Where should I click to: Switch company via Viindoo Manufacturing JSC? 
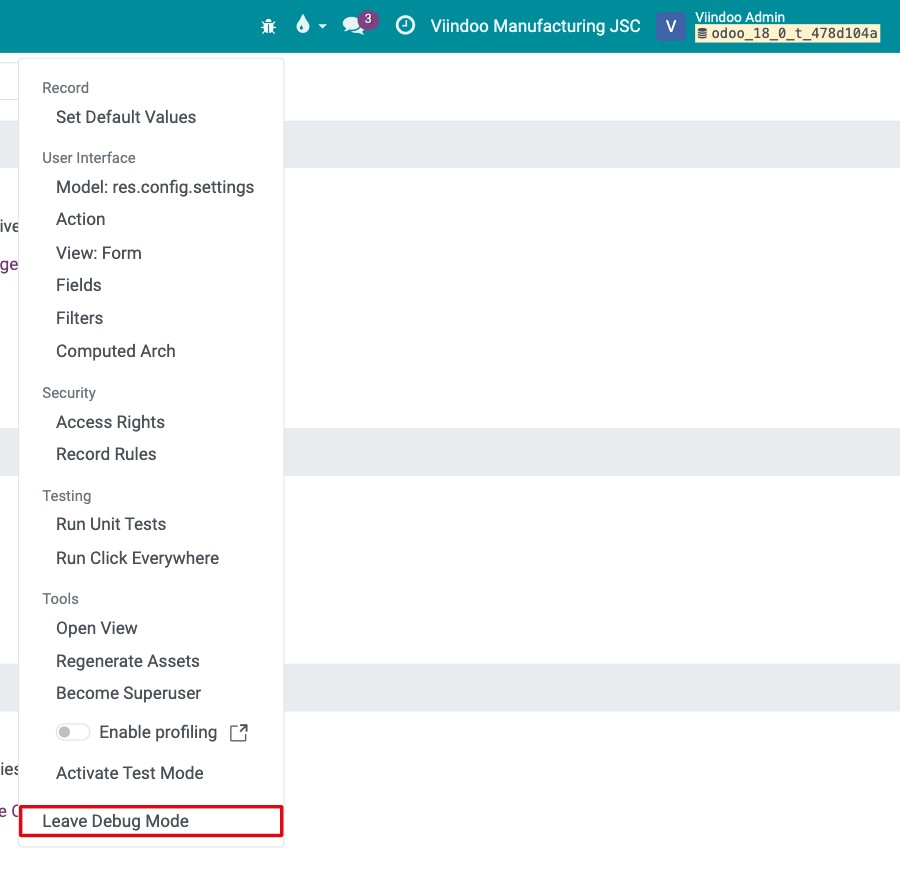535,26
